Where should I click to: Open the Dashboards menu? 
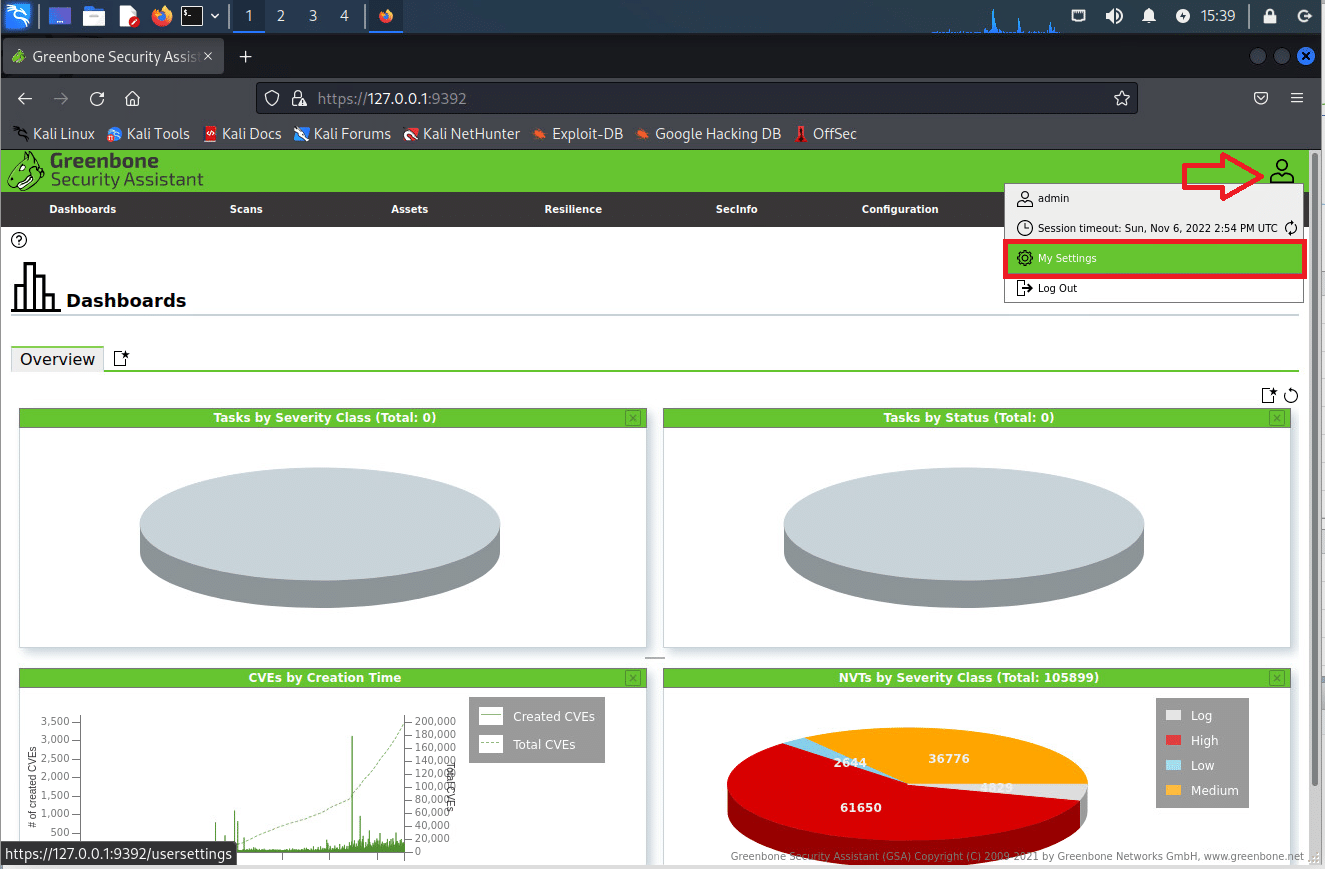click(83, 209)
